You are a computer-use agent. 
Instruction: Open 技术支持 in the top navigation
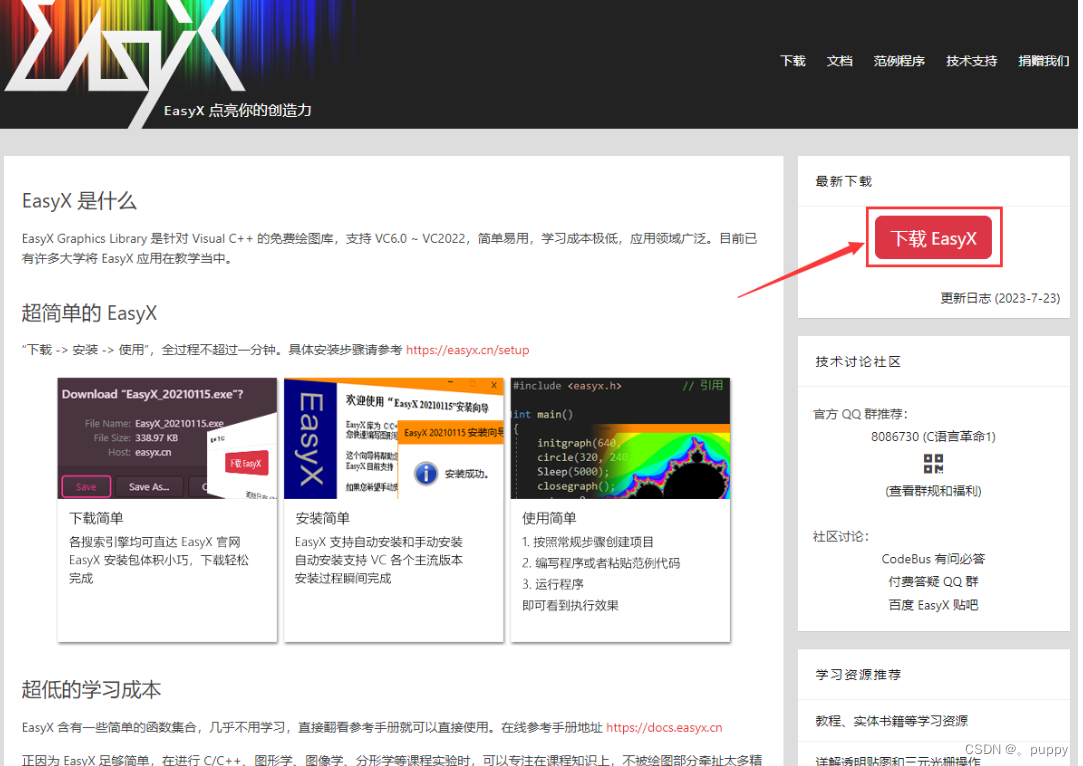971,61
